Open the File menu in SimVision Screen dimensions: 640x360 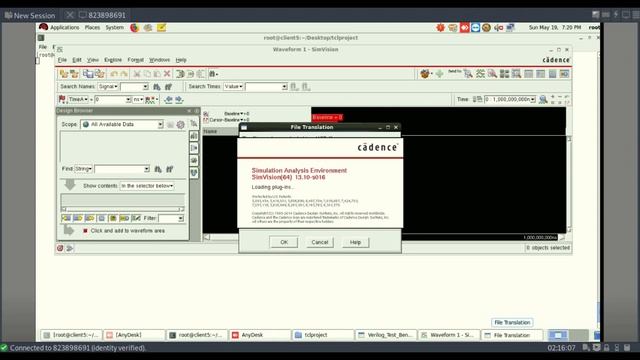tap(62, 60)
